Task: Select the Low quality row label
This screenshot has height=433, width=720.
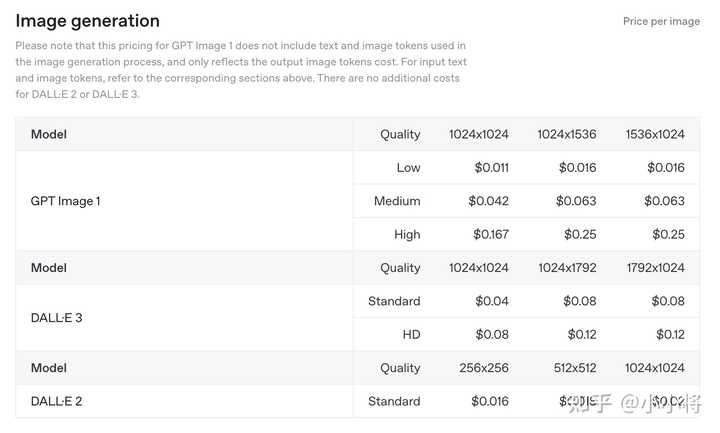Action: pyautogui.click(x=408, y=167)
